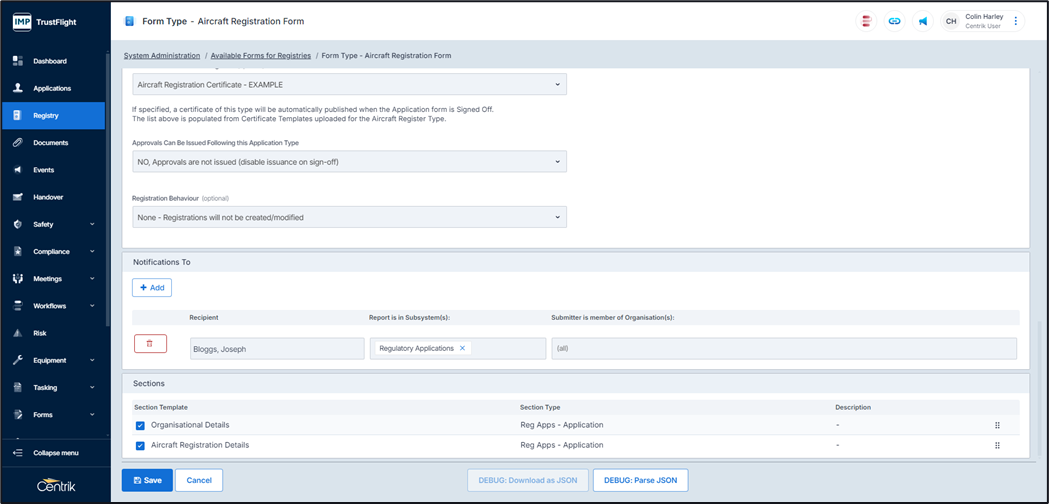
Task: Click the megaphone announcements icon in header
Action: pos(922,21)
